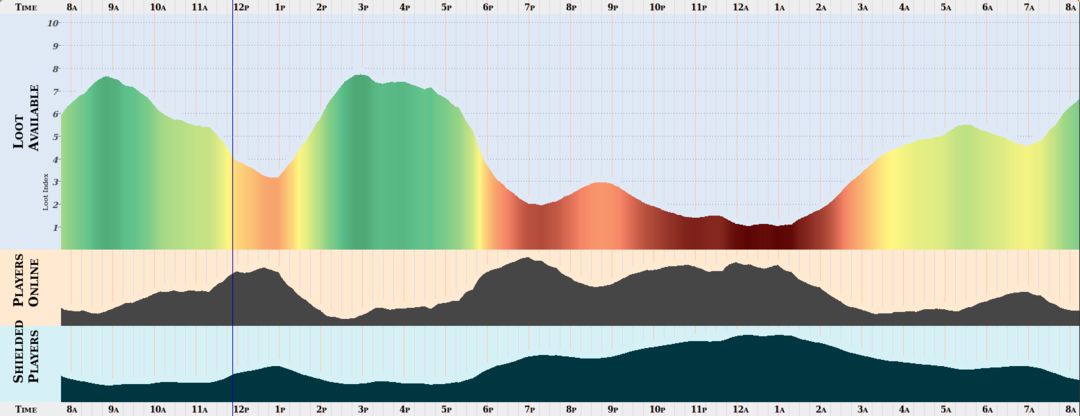This screenshot has width=1080, height=416.
Task: Click 11P on the top time axis
Action: [698, 7]
